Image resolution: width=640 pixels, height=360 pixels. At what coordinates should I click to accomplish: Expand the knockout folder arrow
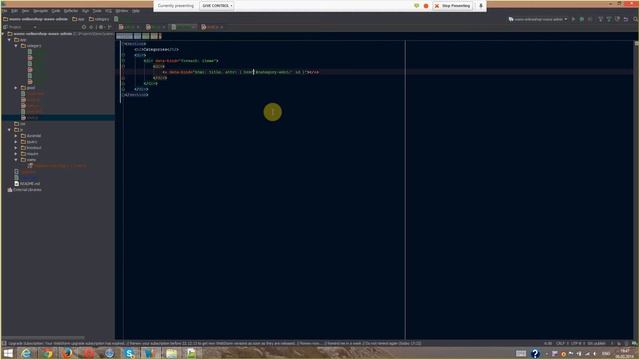16,148
